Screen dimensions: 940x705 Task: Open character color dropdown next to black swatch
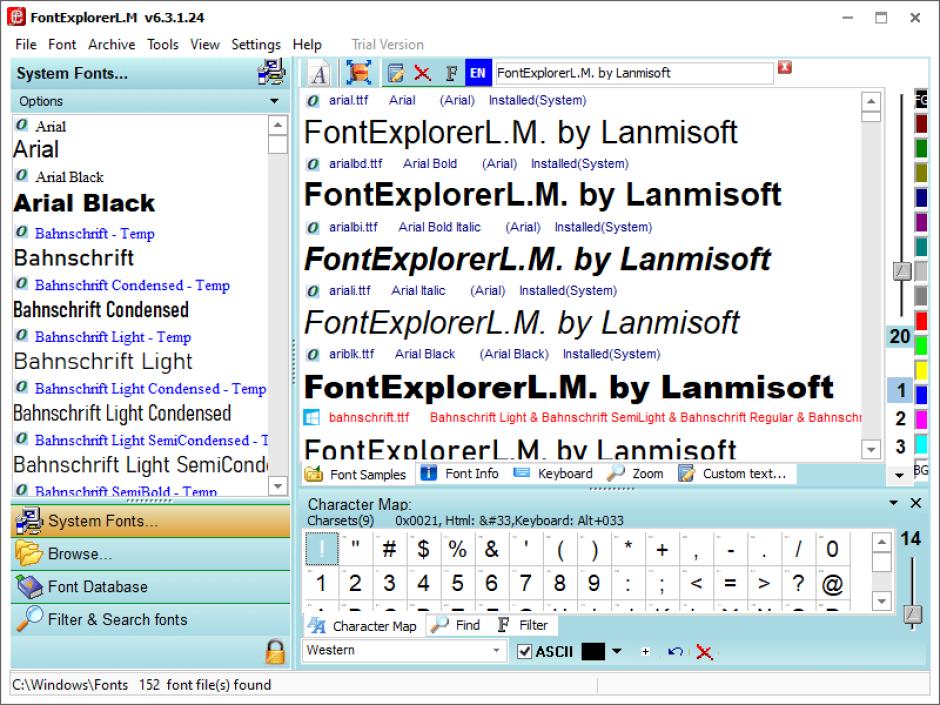pyautogui.click(x=617, y=651)
